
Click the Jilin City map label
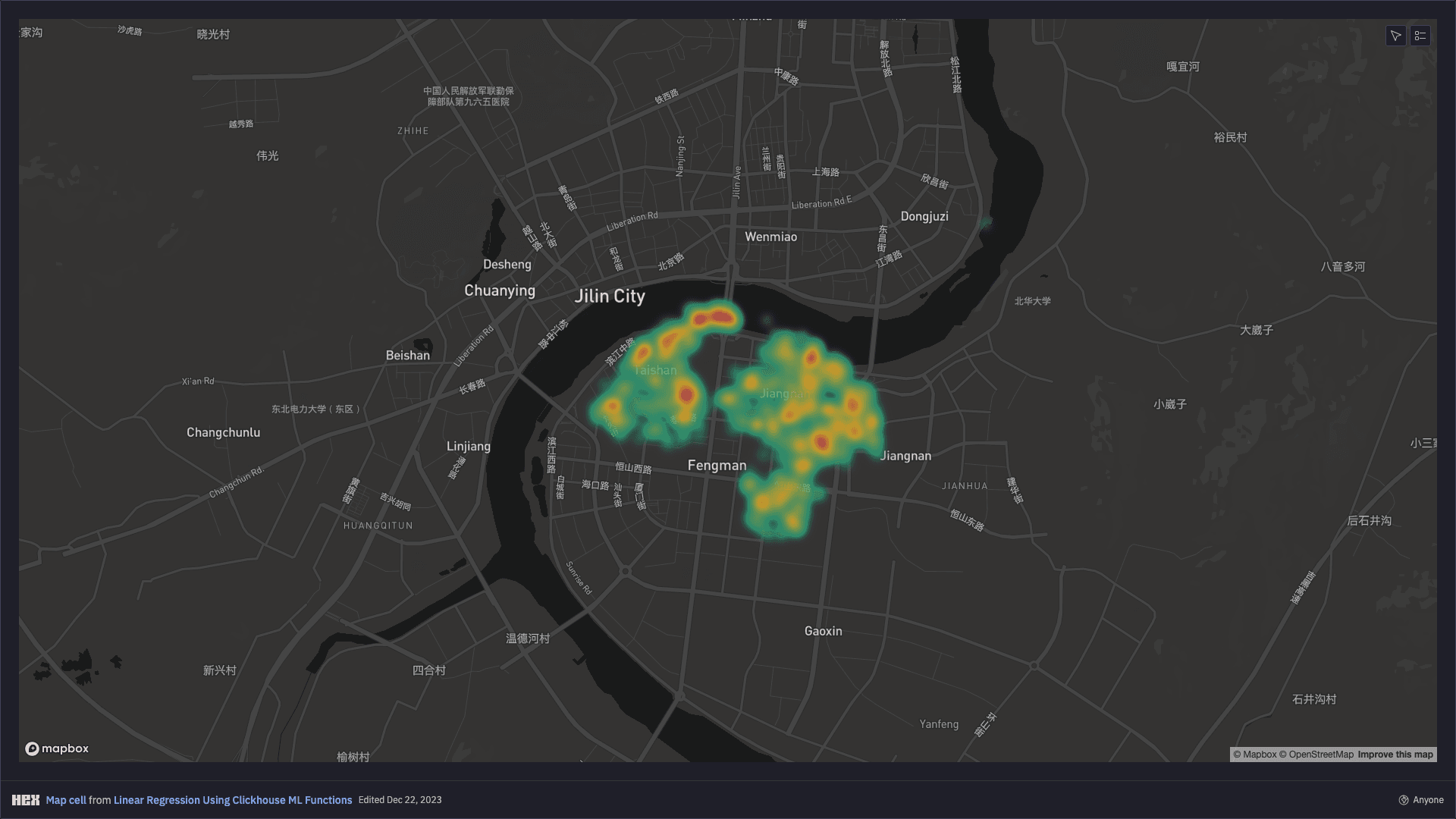pyautogui.click(x=610, y=297)
